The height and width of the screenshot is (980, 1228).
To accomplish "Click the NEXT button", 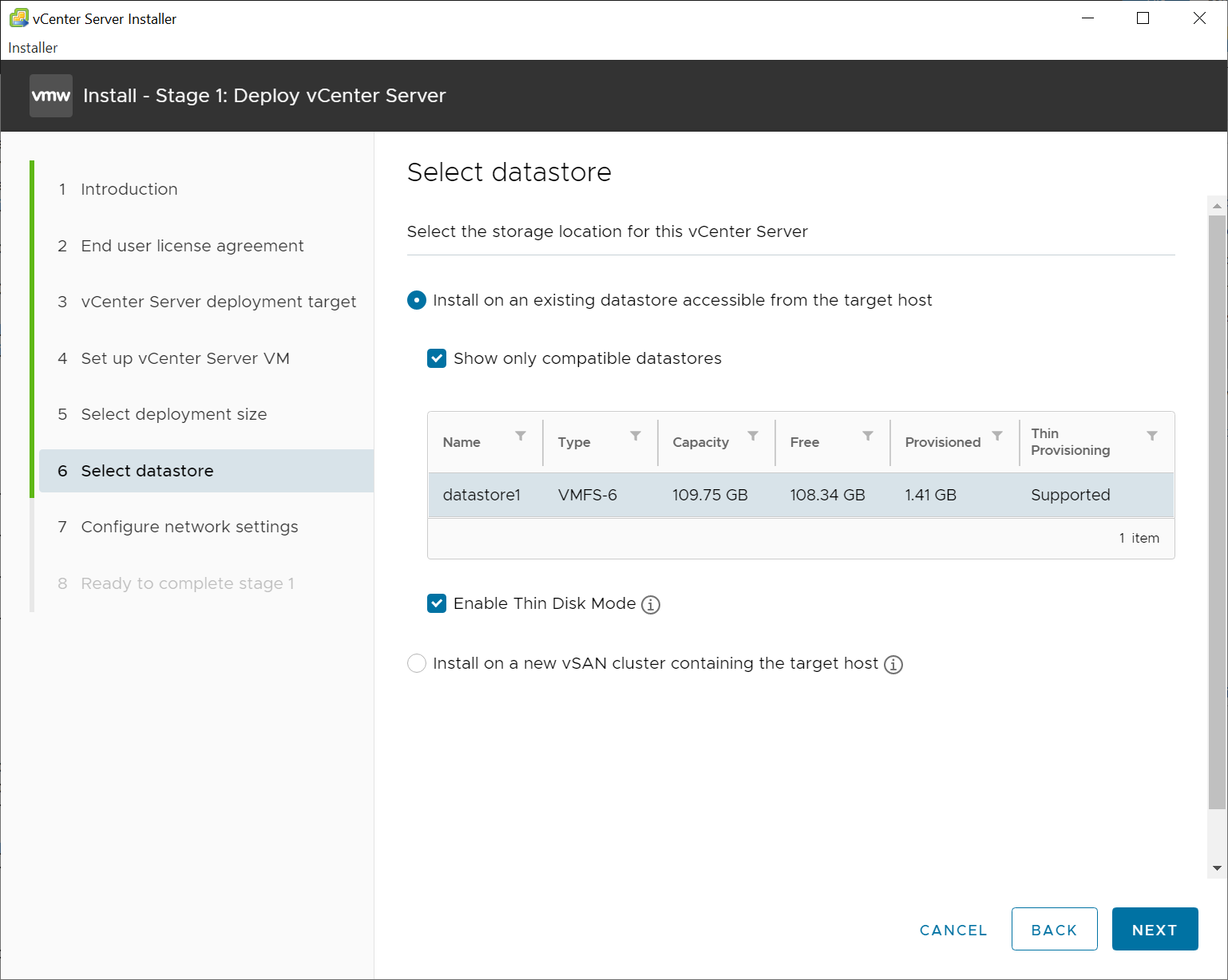I will 1155,929.
